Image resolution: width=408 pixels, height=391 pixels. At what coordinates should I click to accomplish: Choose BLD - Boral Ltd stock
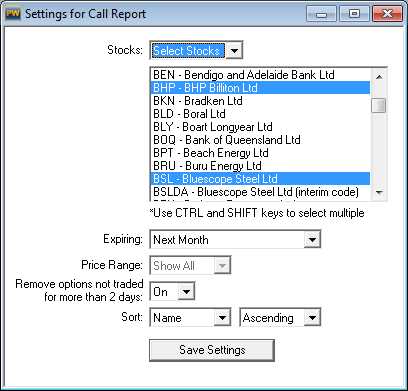tap(260, 114)
